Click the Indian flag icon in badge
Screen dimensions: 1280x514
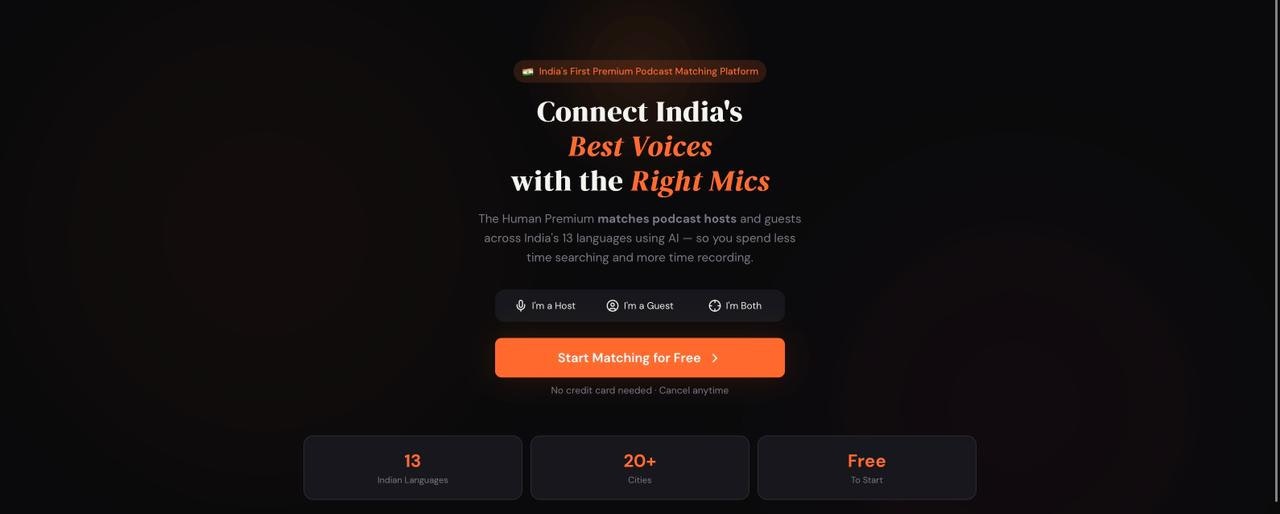pyautogui.click(x=527, y=72)
